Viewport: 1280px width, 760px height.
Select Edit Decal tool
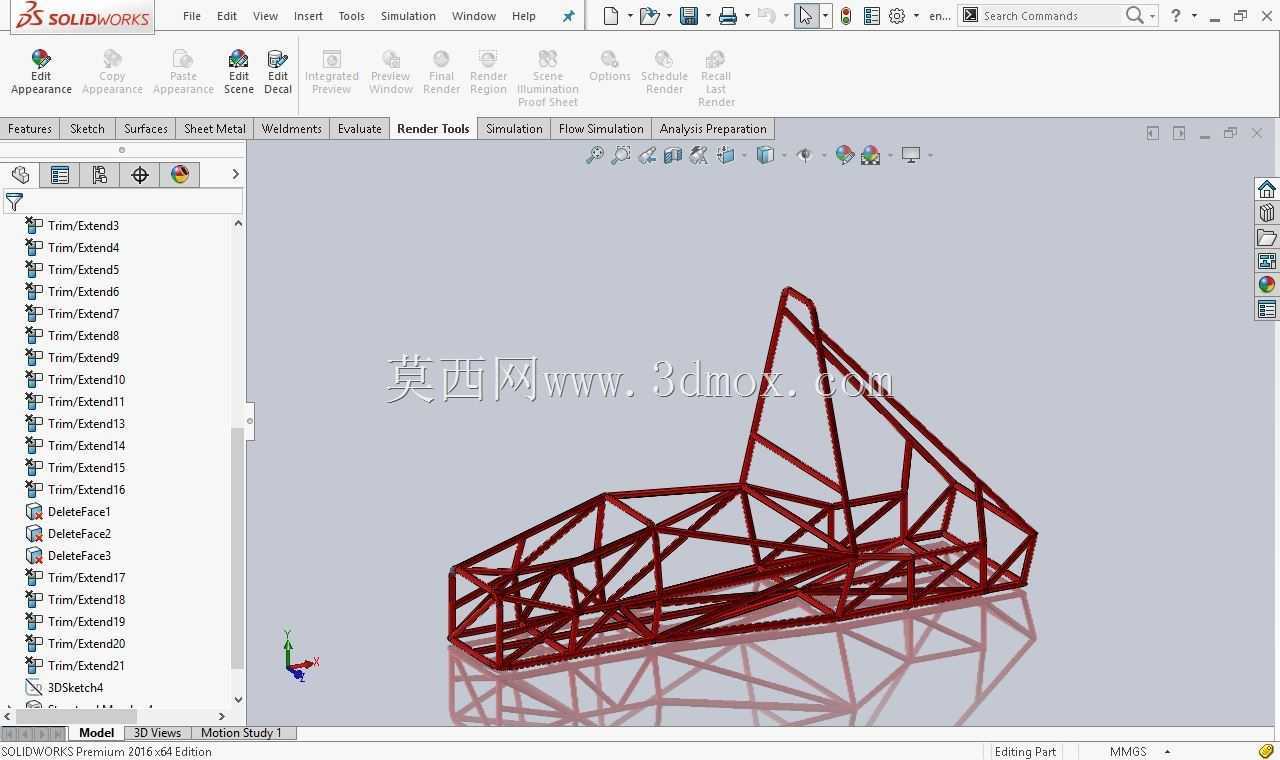tap(278, 73)
